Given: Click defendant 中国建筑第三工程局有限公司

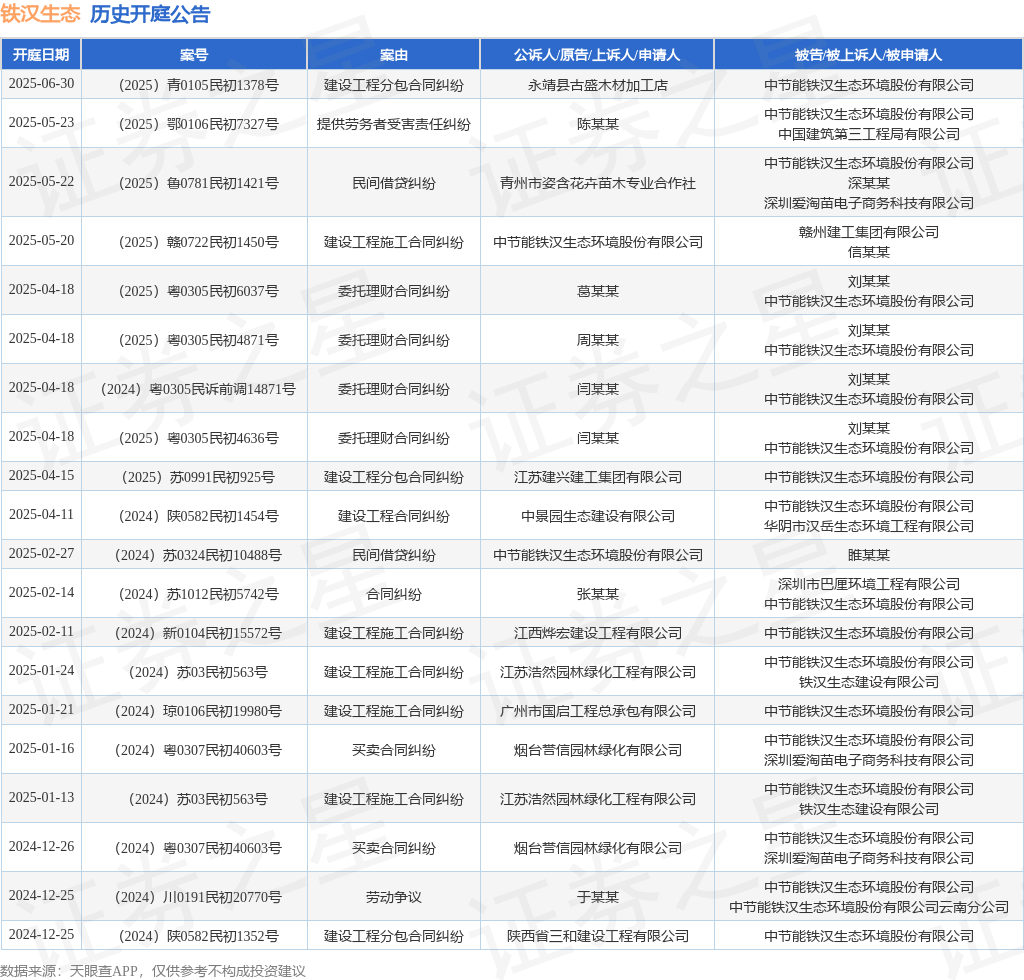Looking at the screenshot, I should click(869, 134).
